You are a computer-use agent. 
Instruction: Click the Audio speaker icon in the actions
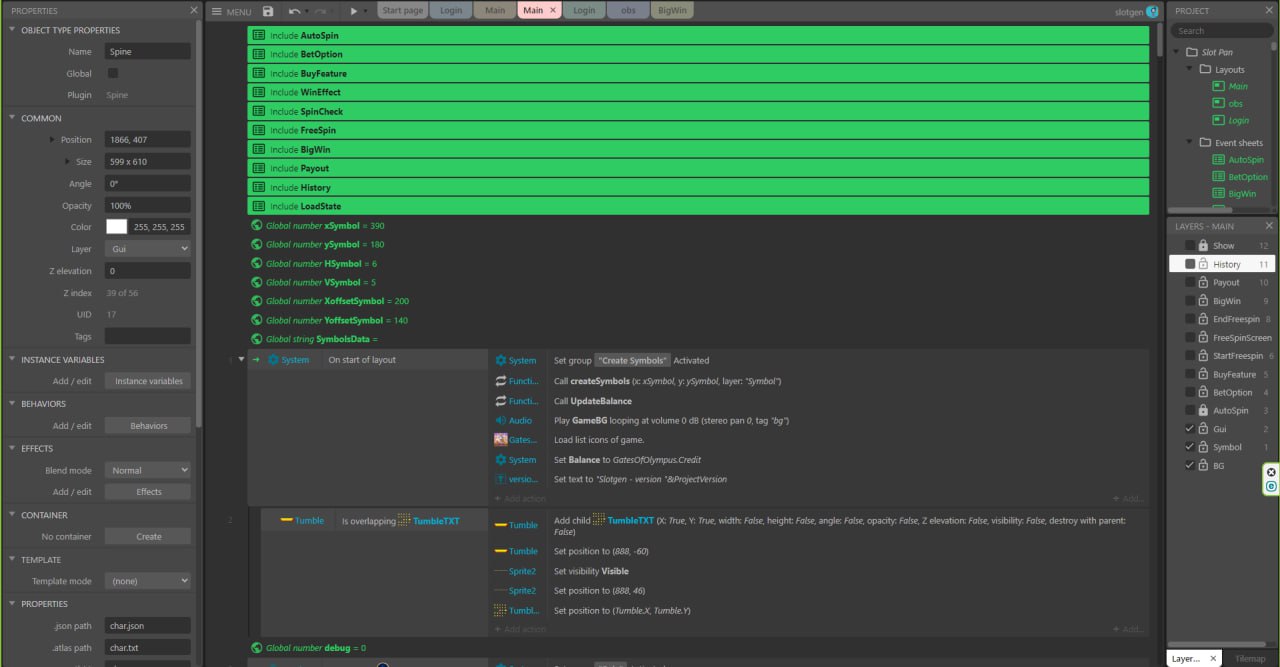[x=501, y=420]
